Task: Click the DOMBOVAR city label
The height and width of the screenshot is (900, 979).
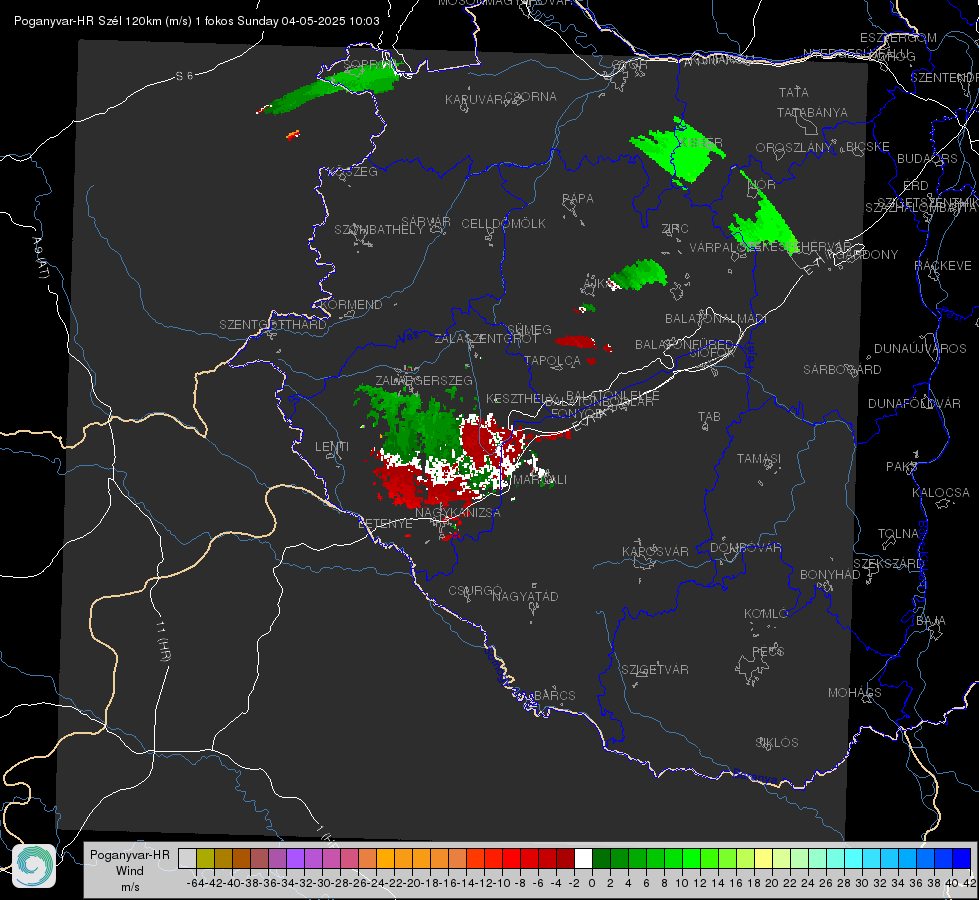Action: (x=746, y=548)
